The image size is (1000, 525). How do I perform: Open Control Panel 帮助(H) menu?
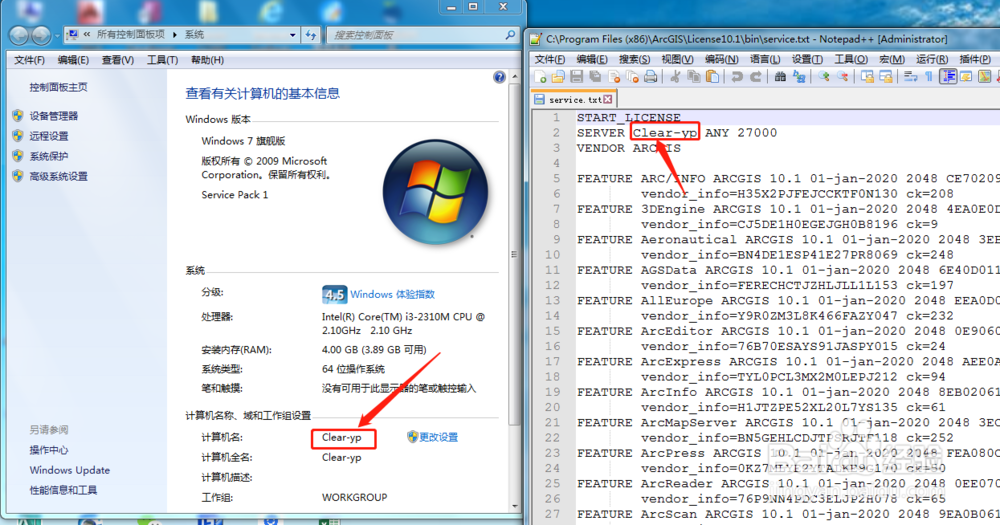pos(207,60)
